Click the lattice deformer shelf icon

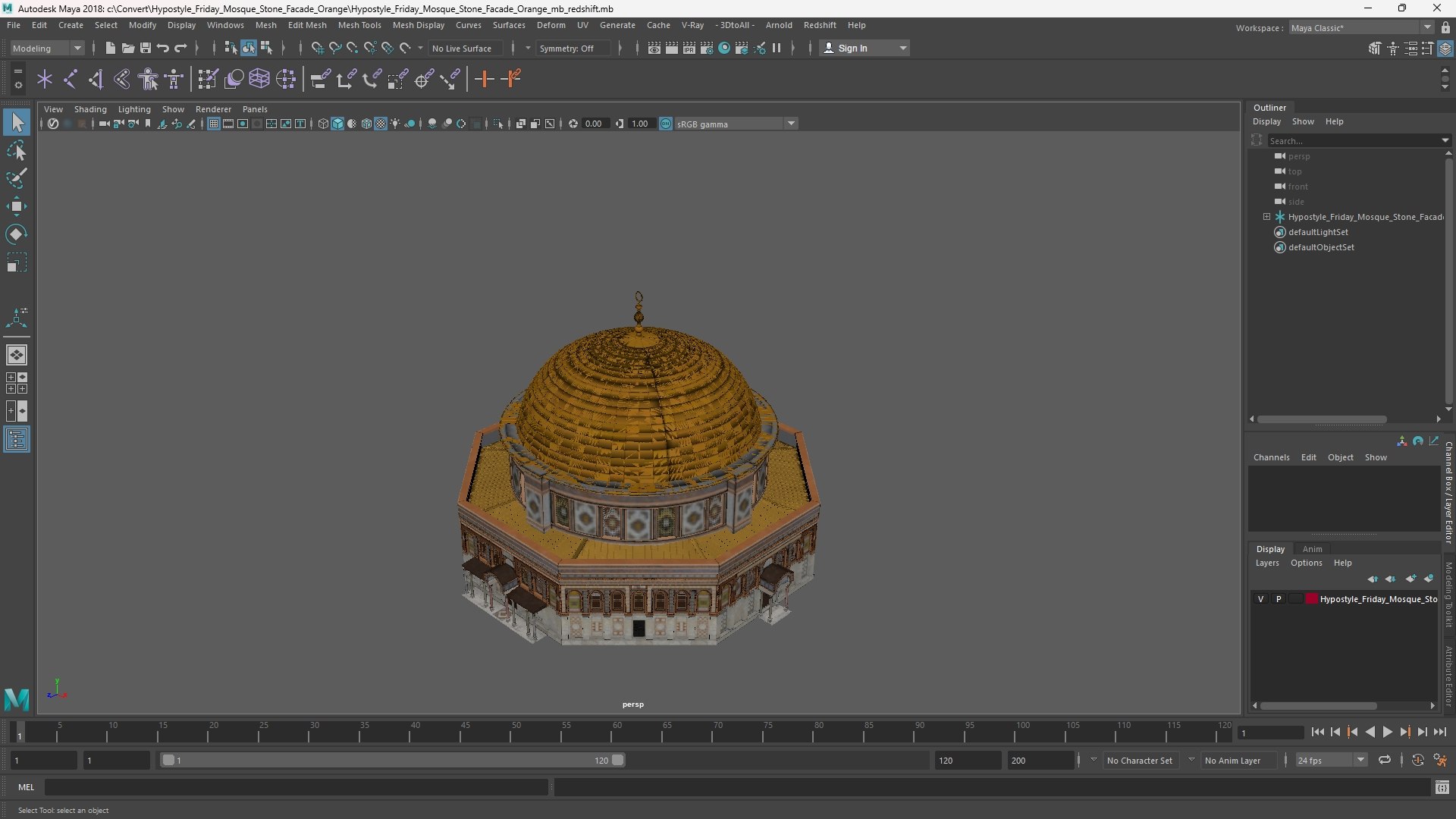pyautogui.click(x=259, y=79)
